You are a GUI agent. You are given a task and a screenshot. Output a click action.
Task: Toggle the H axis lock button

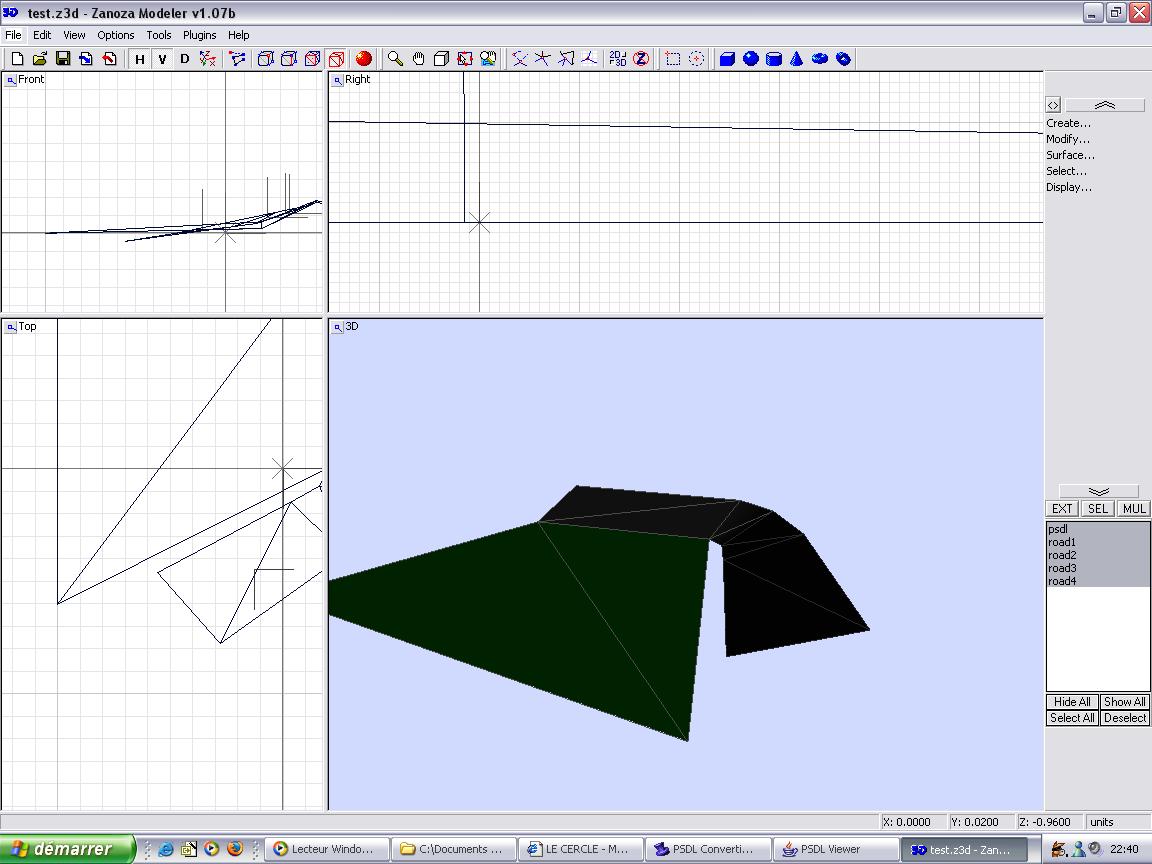[140, 59]
